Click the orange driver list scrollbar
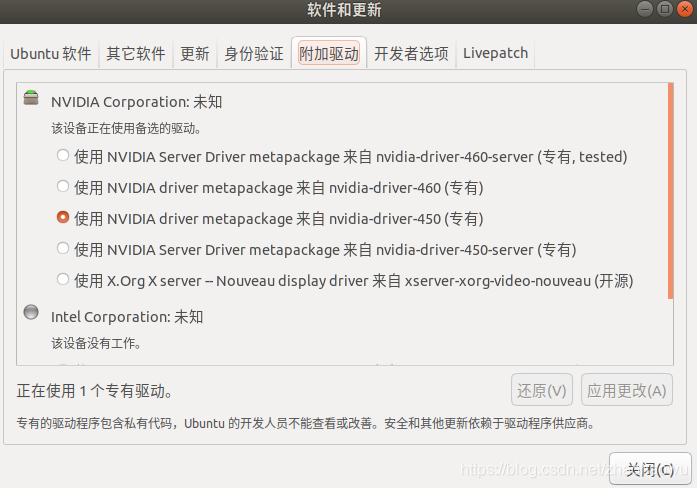 pos(670,191)
